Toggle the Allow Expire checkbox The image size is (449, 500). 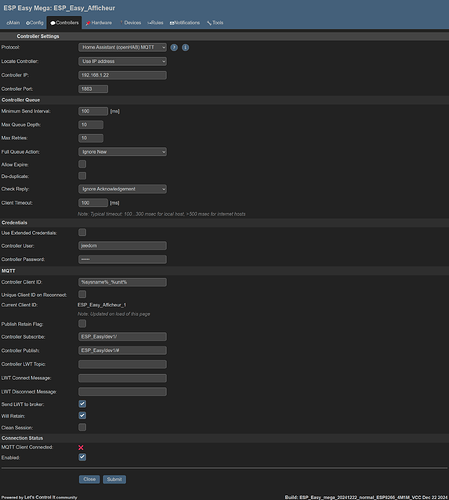click(82, 164)
